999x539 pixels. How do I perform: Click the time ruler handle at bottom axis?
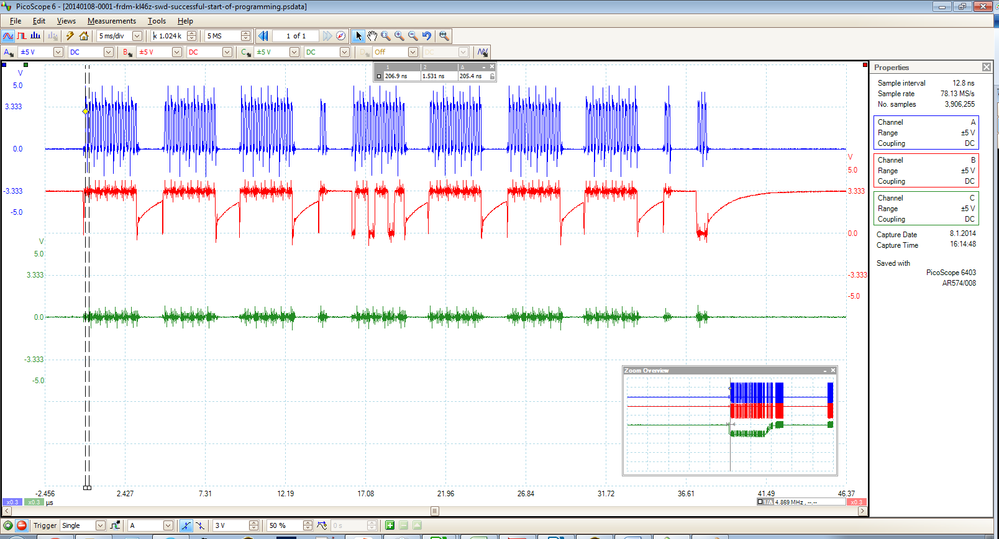click(x=87, y=487)
